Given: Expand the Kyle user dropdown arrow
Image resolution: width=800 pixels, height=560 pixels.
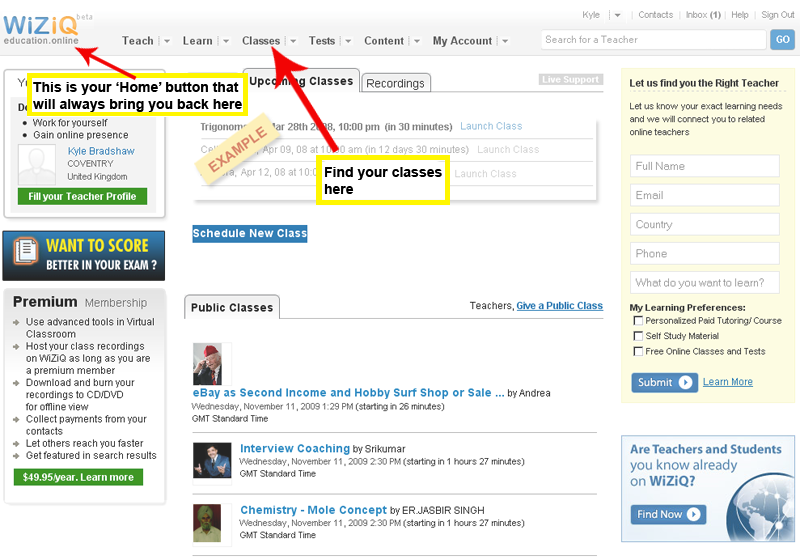Looking at the screenshot, I should [617, 15].
